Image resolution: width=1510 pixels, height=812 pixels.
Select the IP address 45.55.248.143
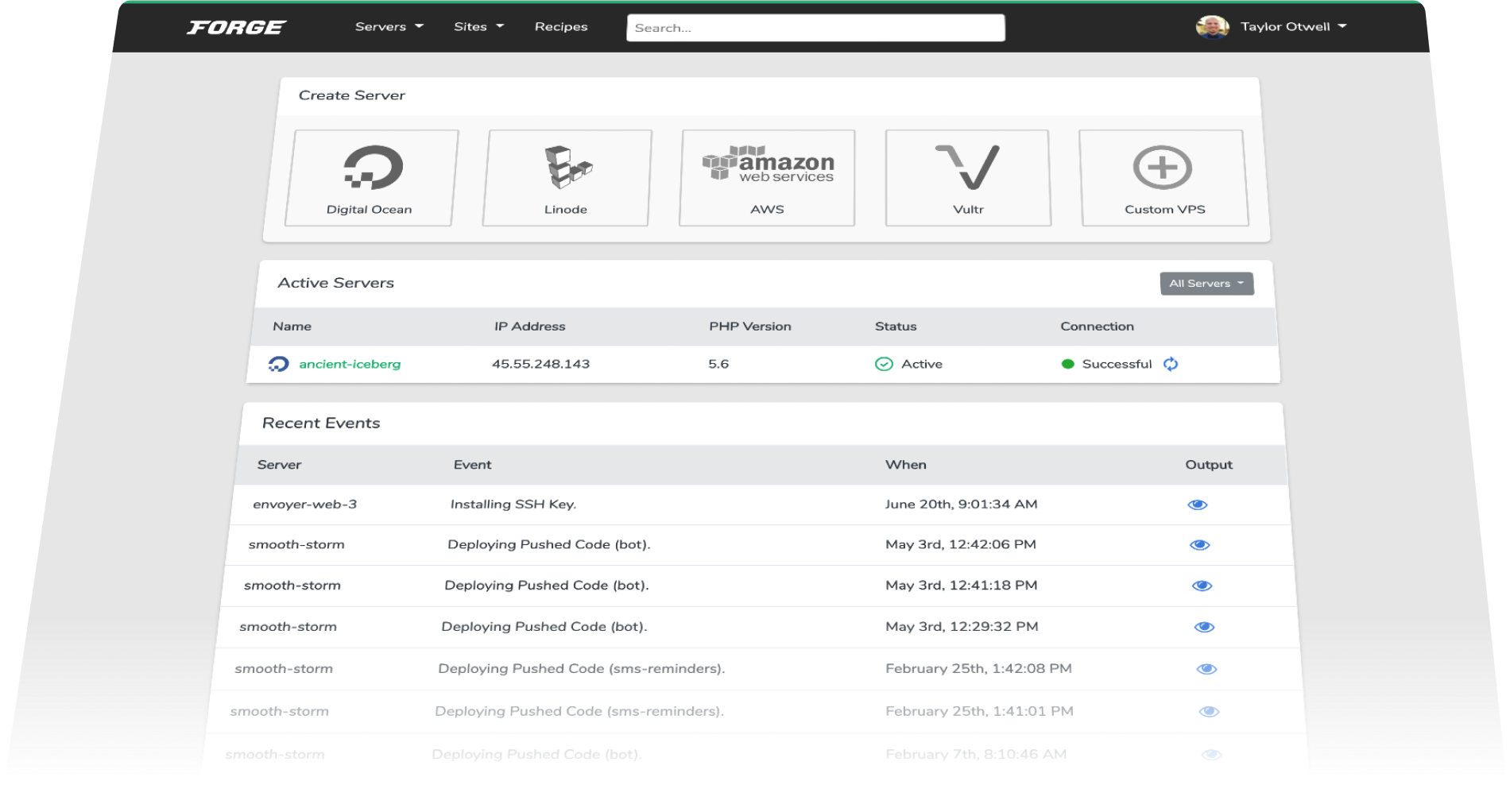540,364
